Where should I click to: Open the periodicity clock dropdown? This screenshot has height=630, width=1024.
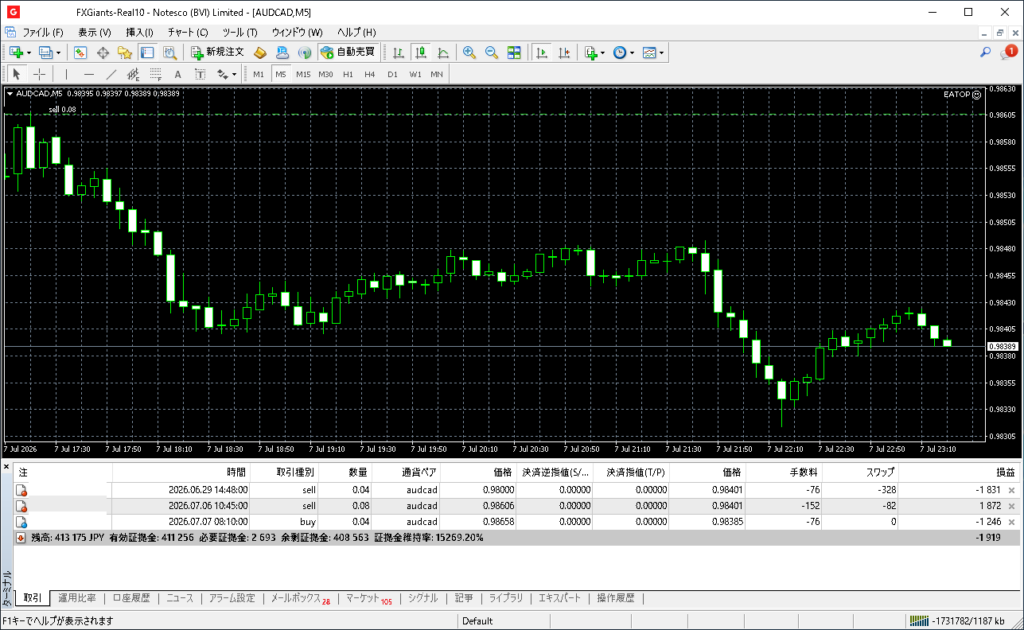point(632,53)
